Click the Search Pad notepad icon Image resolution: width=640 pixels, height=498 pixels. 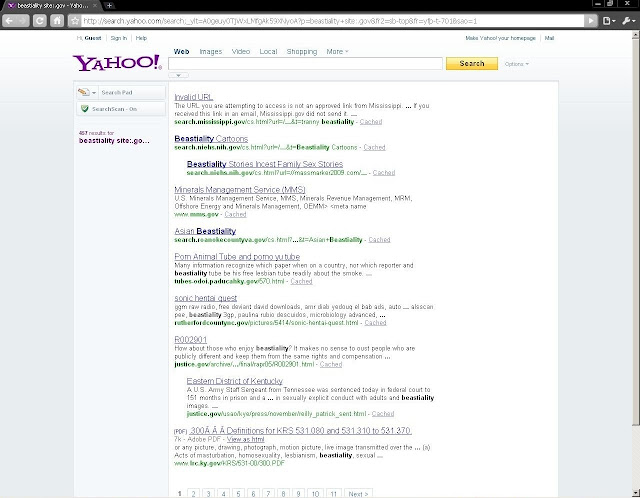[83, 92]
